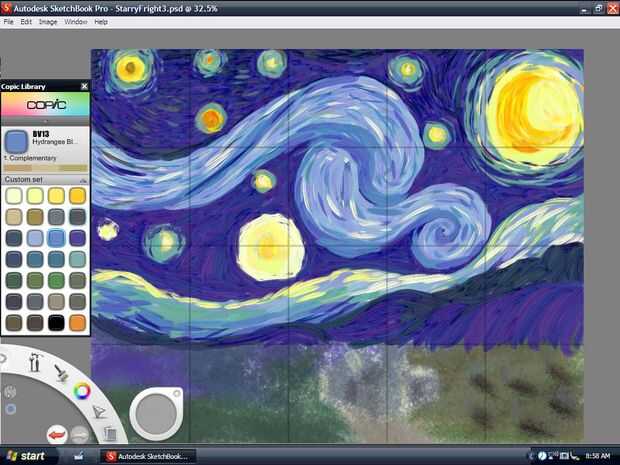The height and width of the screenshot is (465, 620).
Task: Select the palest yellow swatch in Custom set
Action: [x=14, y=196]
